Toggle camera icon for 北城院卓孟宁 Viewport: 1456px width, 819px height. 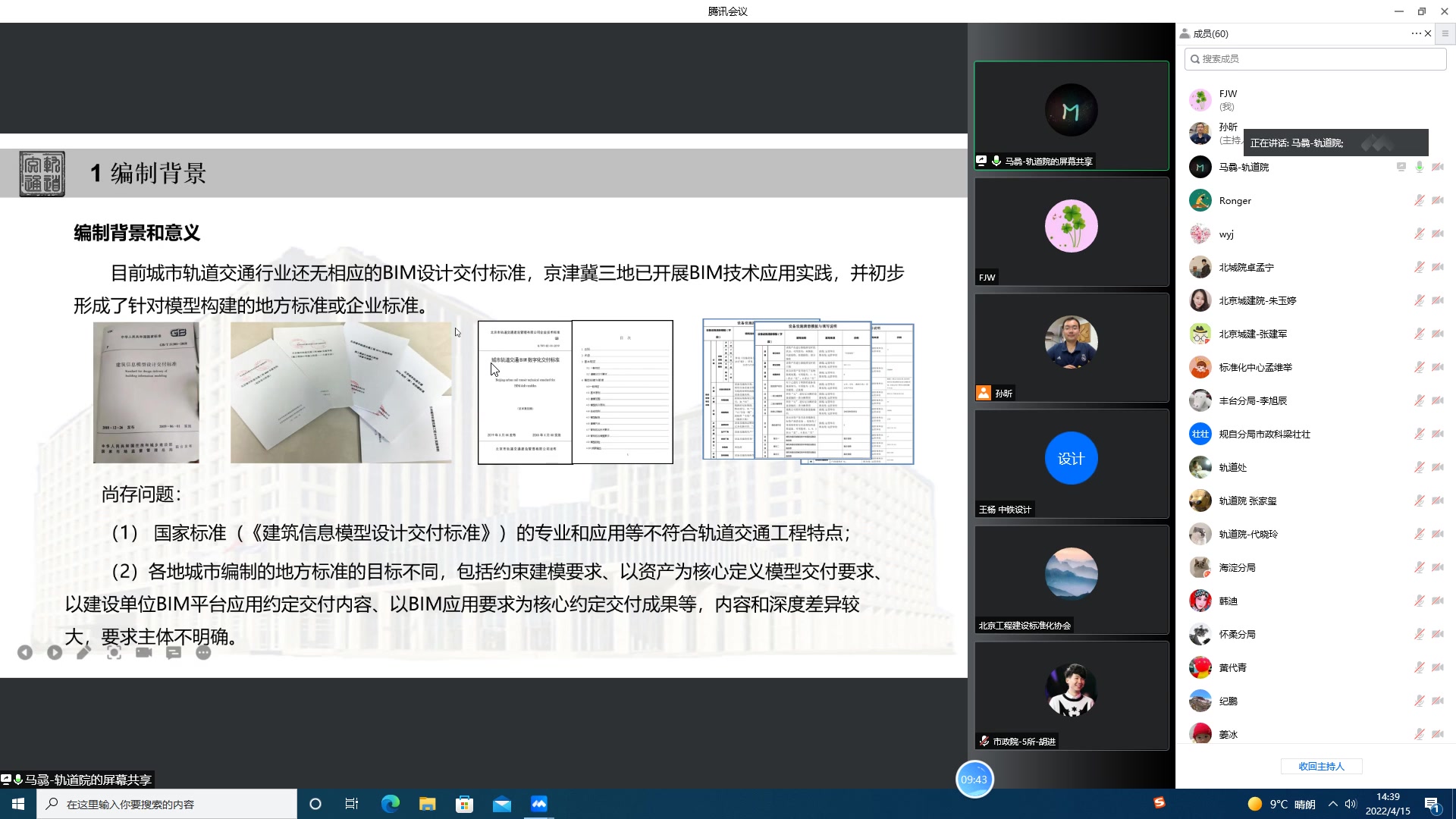pyautogui.click(x=1438, y=267)
